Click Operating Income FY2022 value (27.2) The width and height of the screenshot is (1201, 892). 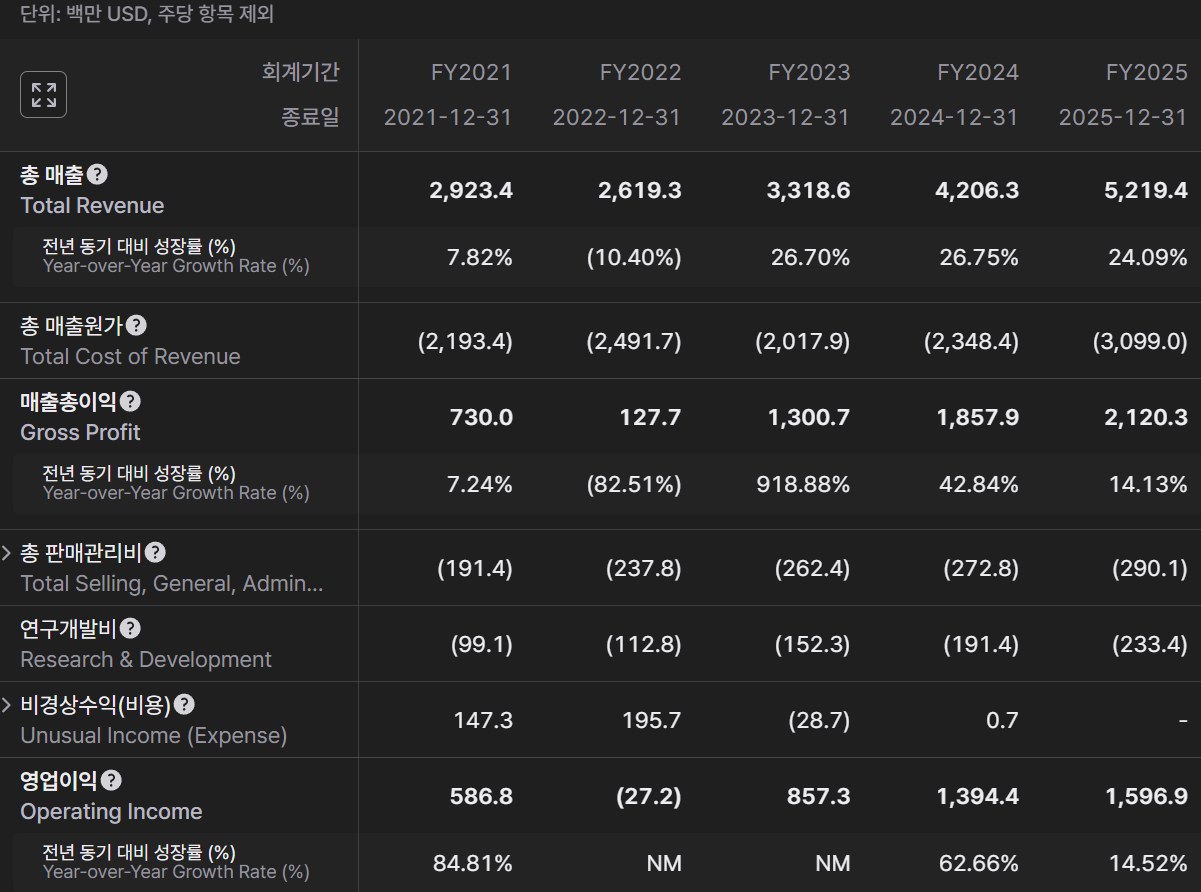tap(651, 796)
